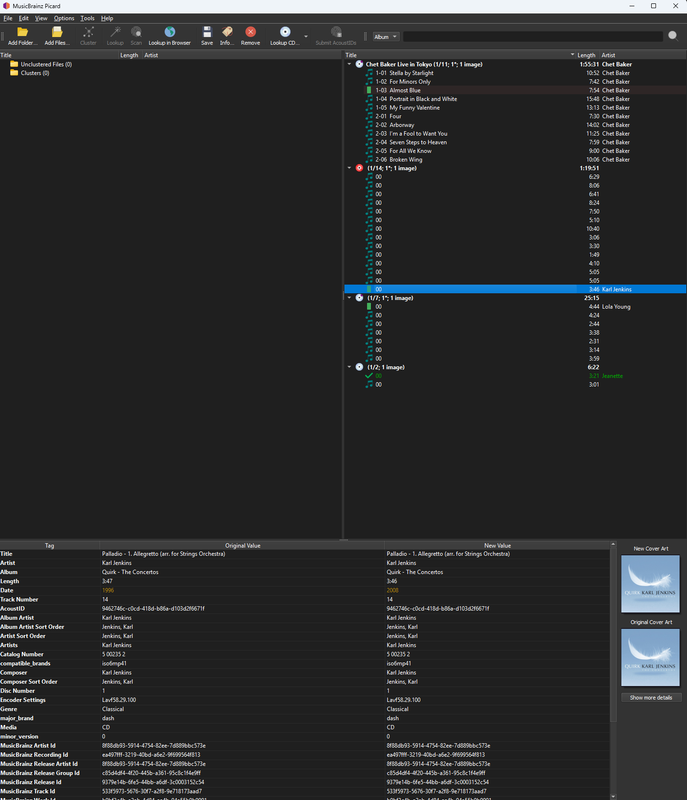Click the Catalog Number tag row label
Image resolution: width=687 pixels, height=800 pixels.
22,654
